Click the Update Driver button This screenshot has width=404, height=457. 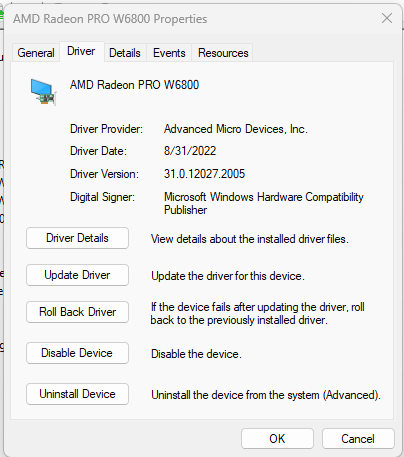77,275
